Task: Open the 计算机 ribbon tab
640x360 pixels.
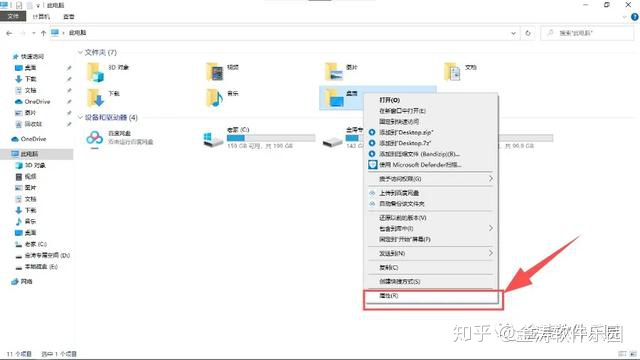Action: click(x=41, y=17)
